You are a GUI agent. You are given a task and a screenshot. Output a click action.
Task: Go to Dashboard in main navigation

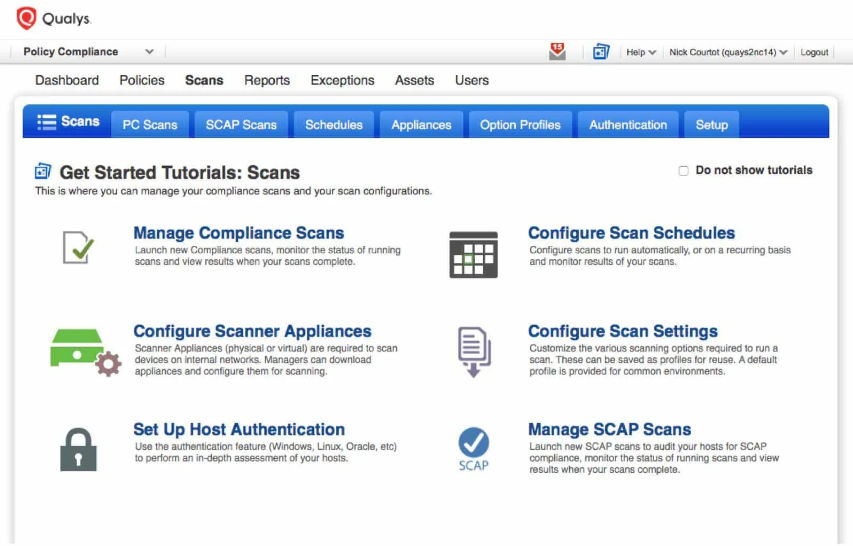(67, 80)
